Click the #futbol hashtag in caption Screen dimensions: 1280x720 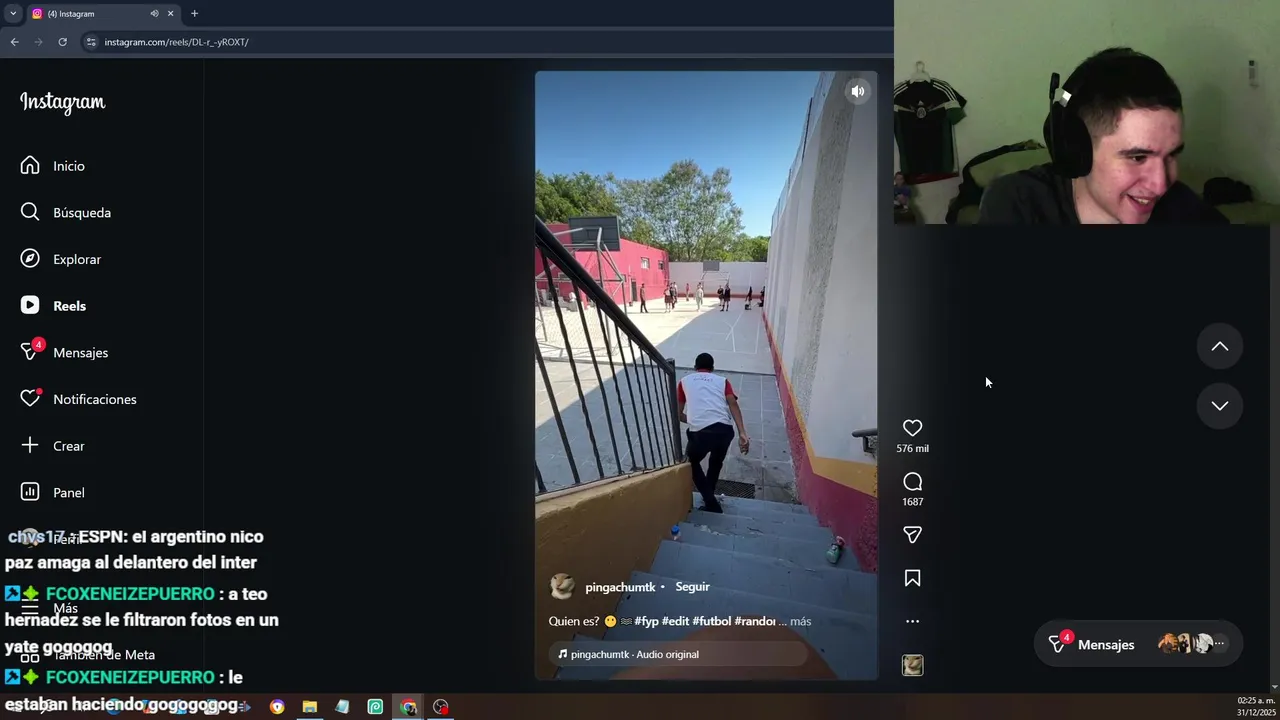(711, 621)
